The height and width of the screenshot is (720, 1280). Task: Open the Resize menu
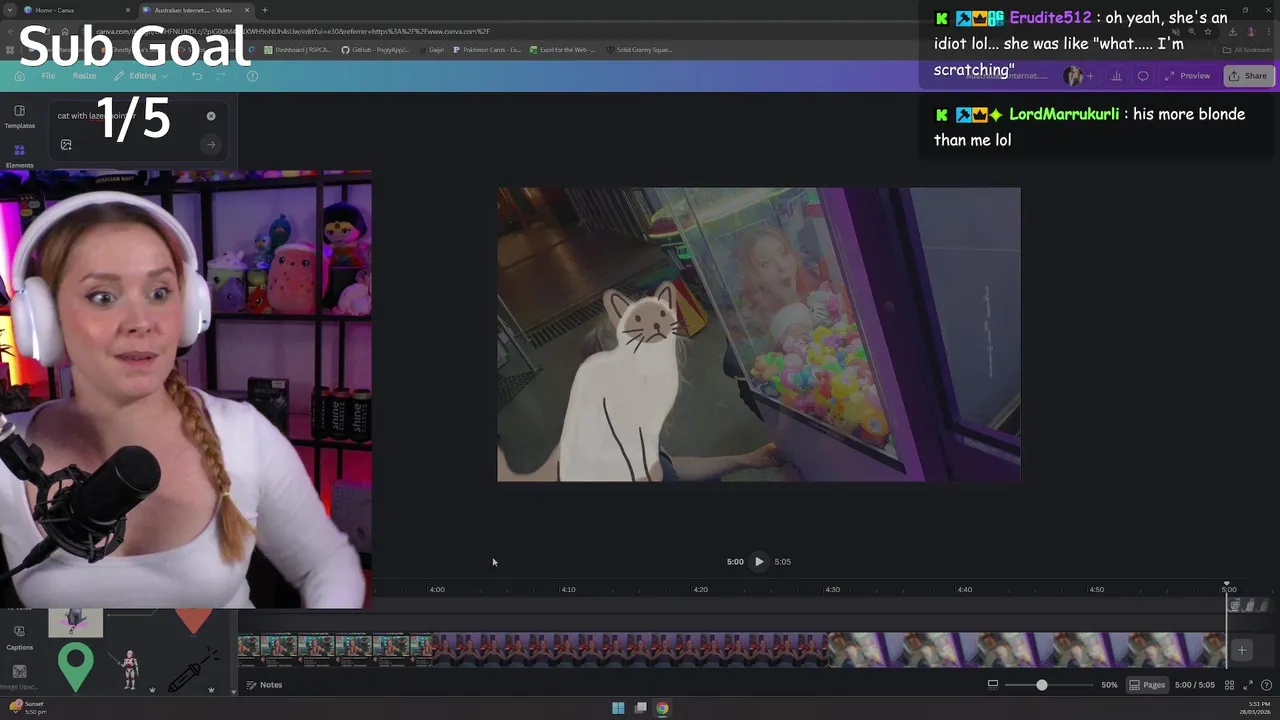pyautogui.click(x=84, y=76)
